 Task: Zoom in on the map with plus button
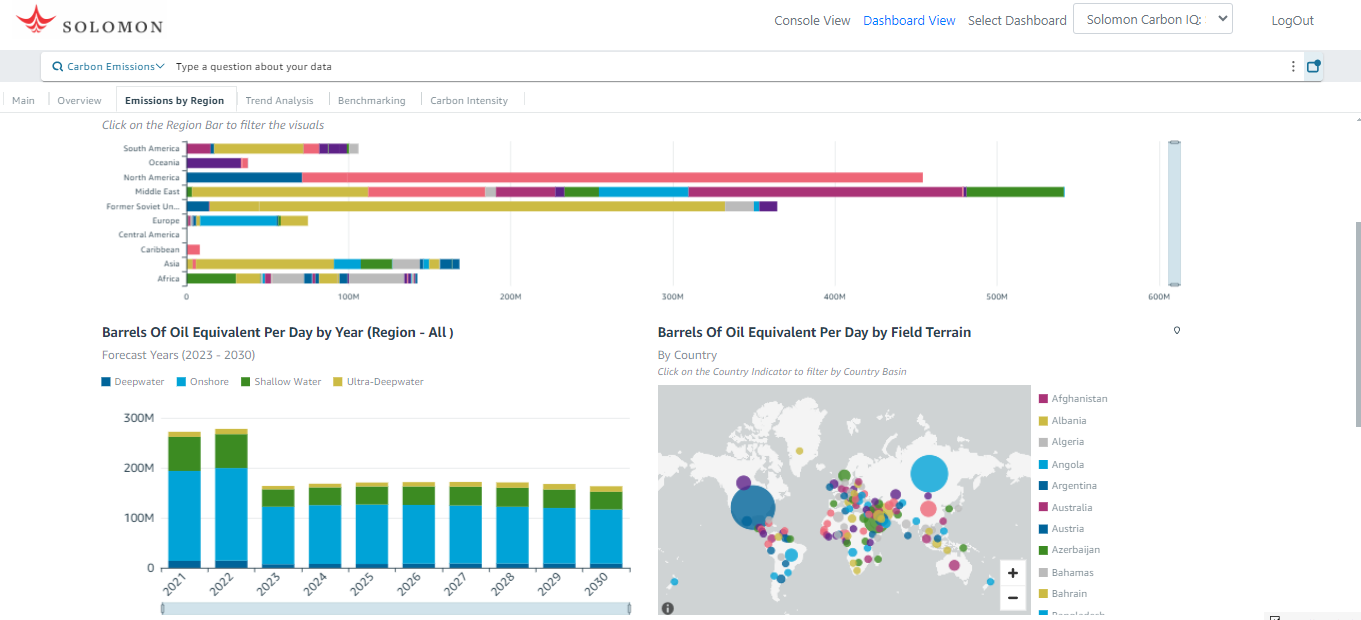1013,573
